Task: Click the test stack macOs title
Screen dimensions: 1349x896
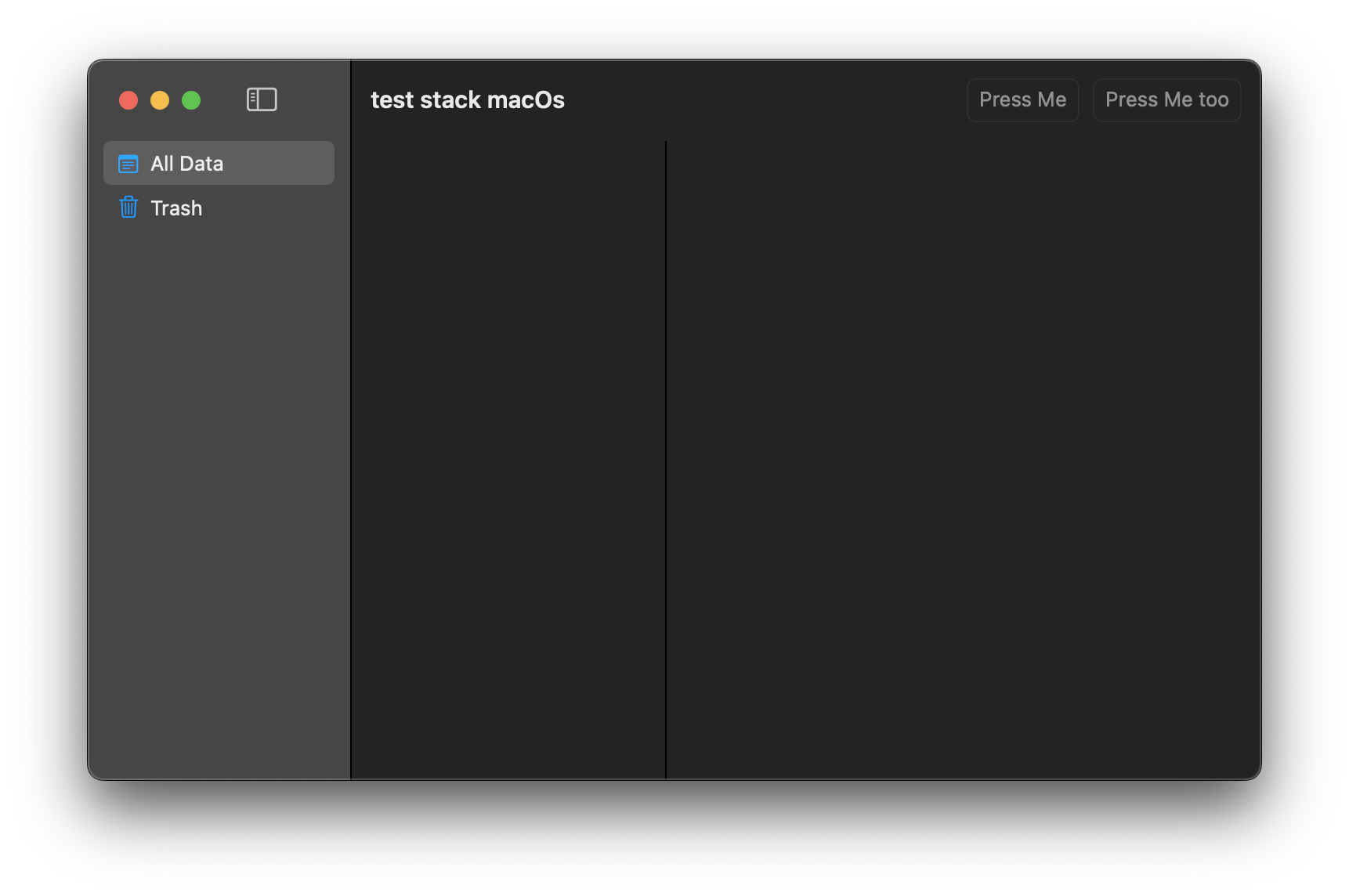Action: [x=468, y=100]
